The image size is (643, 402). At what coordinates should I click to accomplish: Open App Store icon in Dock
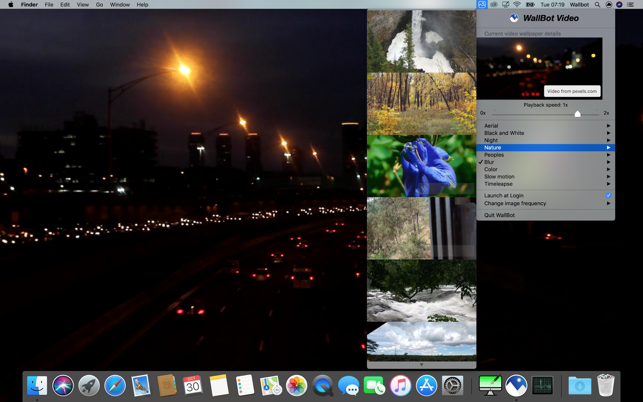pos(426,386)
